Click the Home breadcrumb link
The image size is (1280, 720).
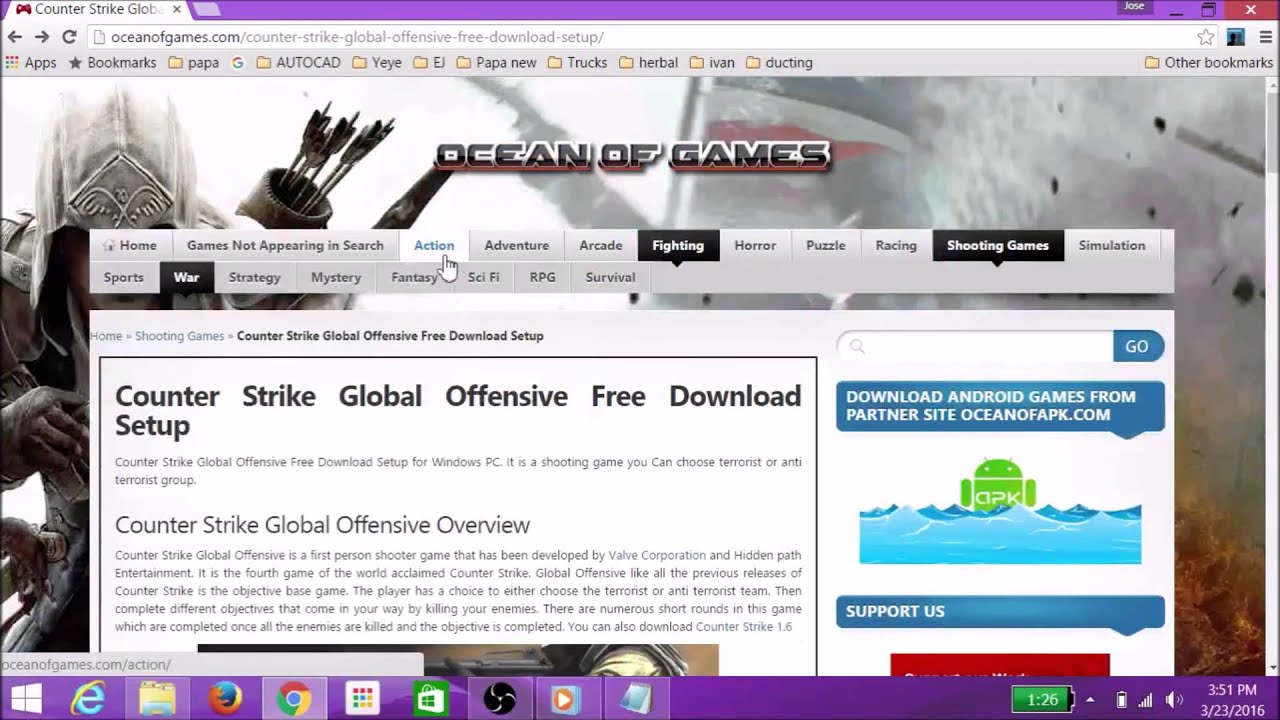[106, 336]
